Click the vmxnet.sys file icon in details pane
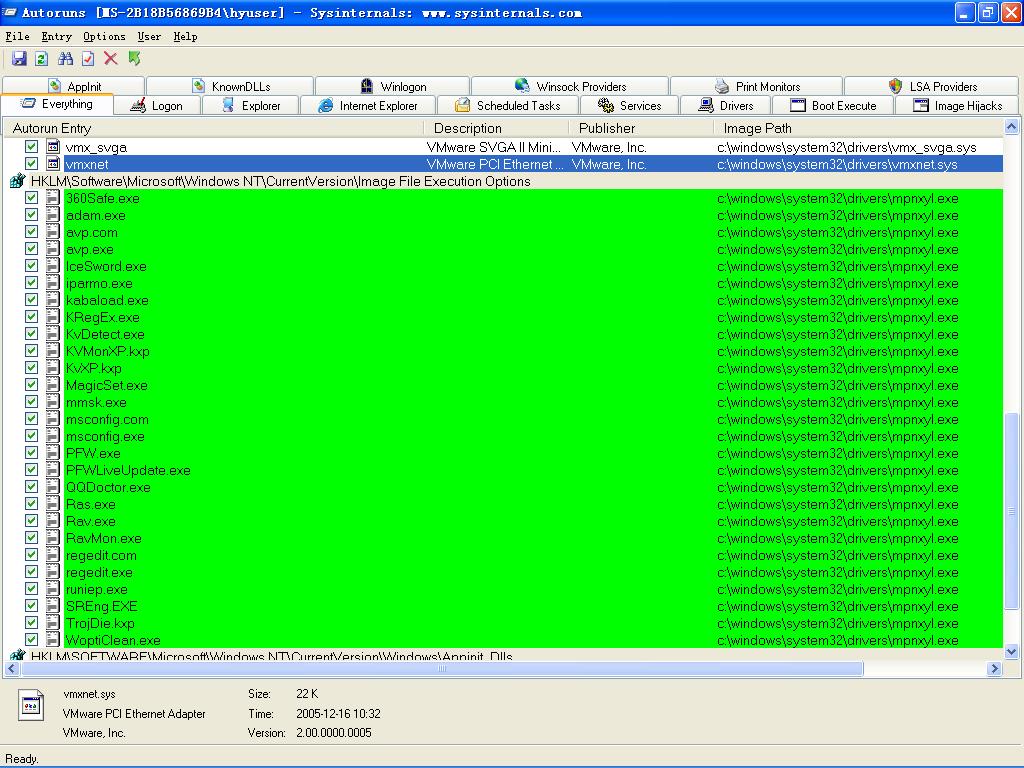The height and width of the screenshot is (768, 1024). pos(31,705)
